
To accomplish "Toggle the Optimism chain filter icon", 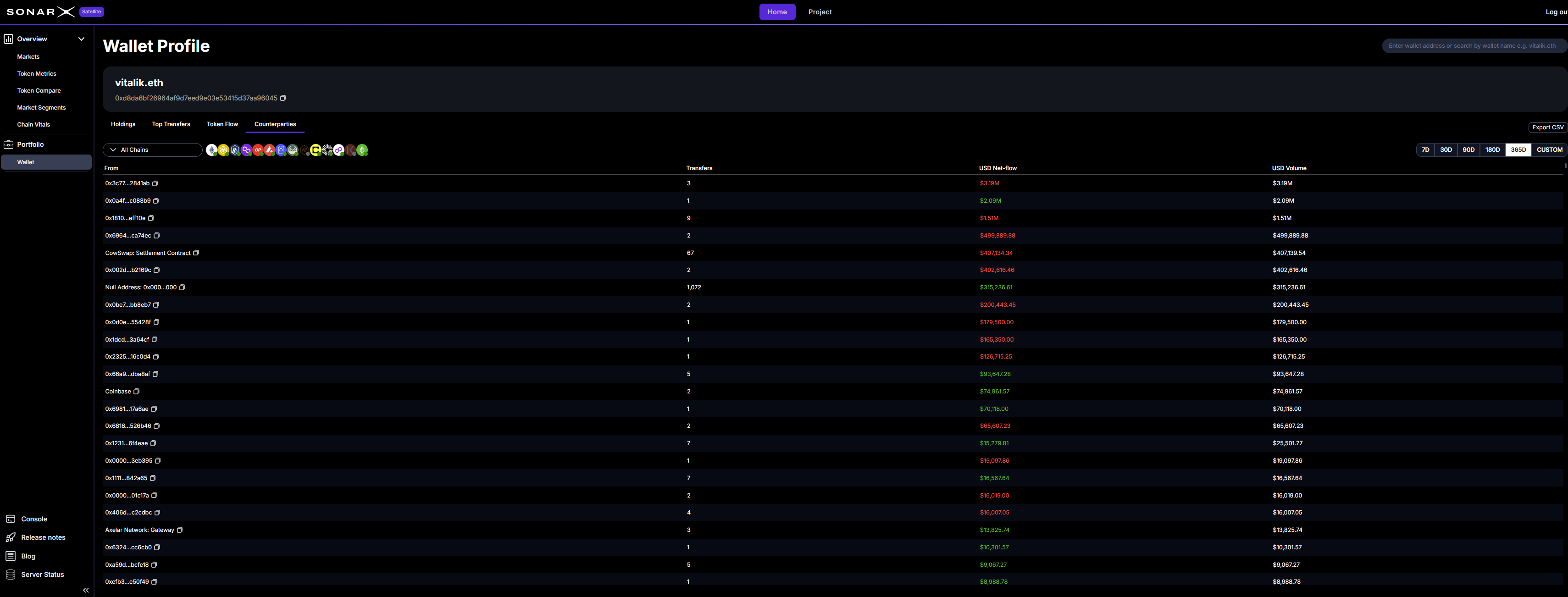I will 258,149.
